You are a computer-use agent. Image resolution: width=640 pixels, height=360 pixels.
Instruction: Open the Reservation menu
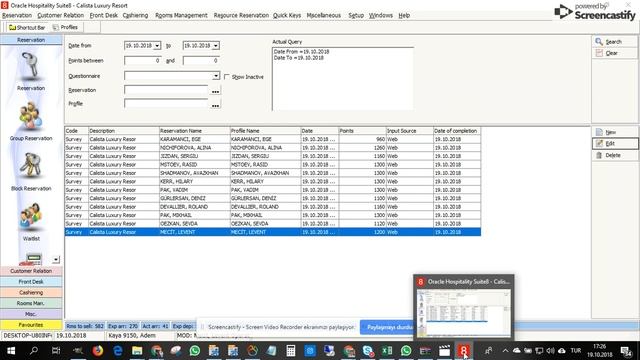click(17, 15)
